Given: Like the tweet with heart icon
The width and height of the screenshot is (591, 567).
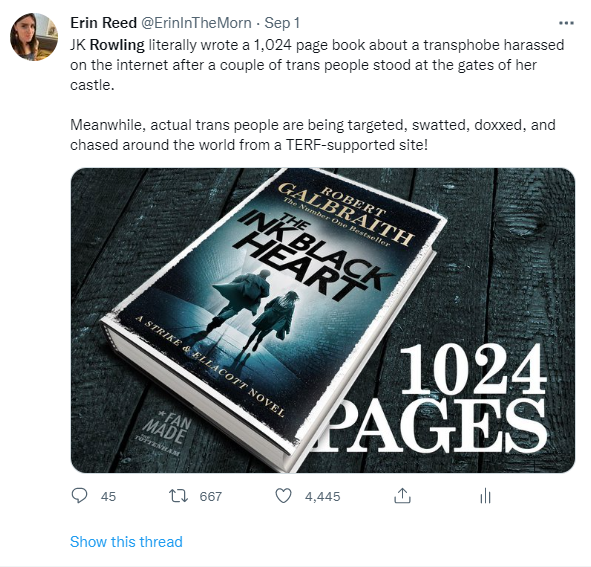Looking at the screenshot, I should pyautogui.click(x=283, y=496).
